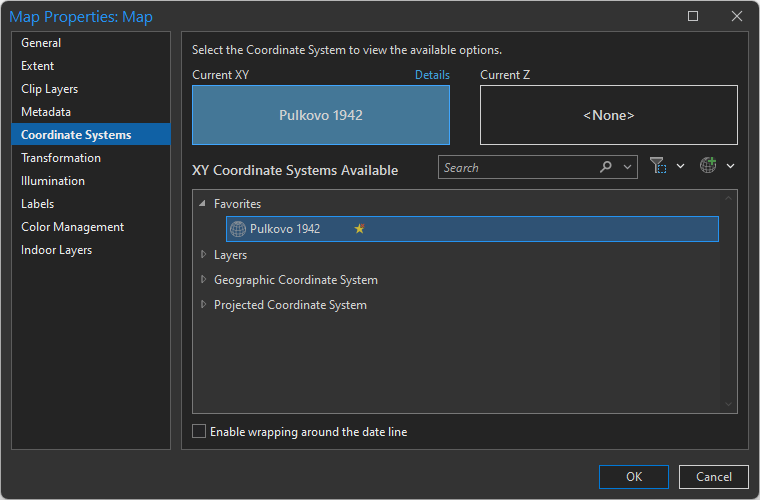Switch to the Transformation tab

(x=61, y=158)
